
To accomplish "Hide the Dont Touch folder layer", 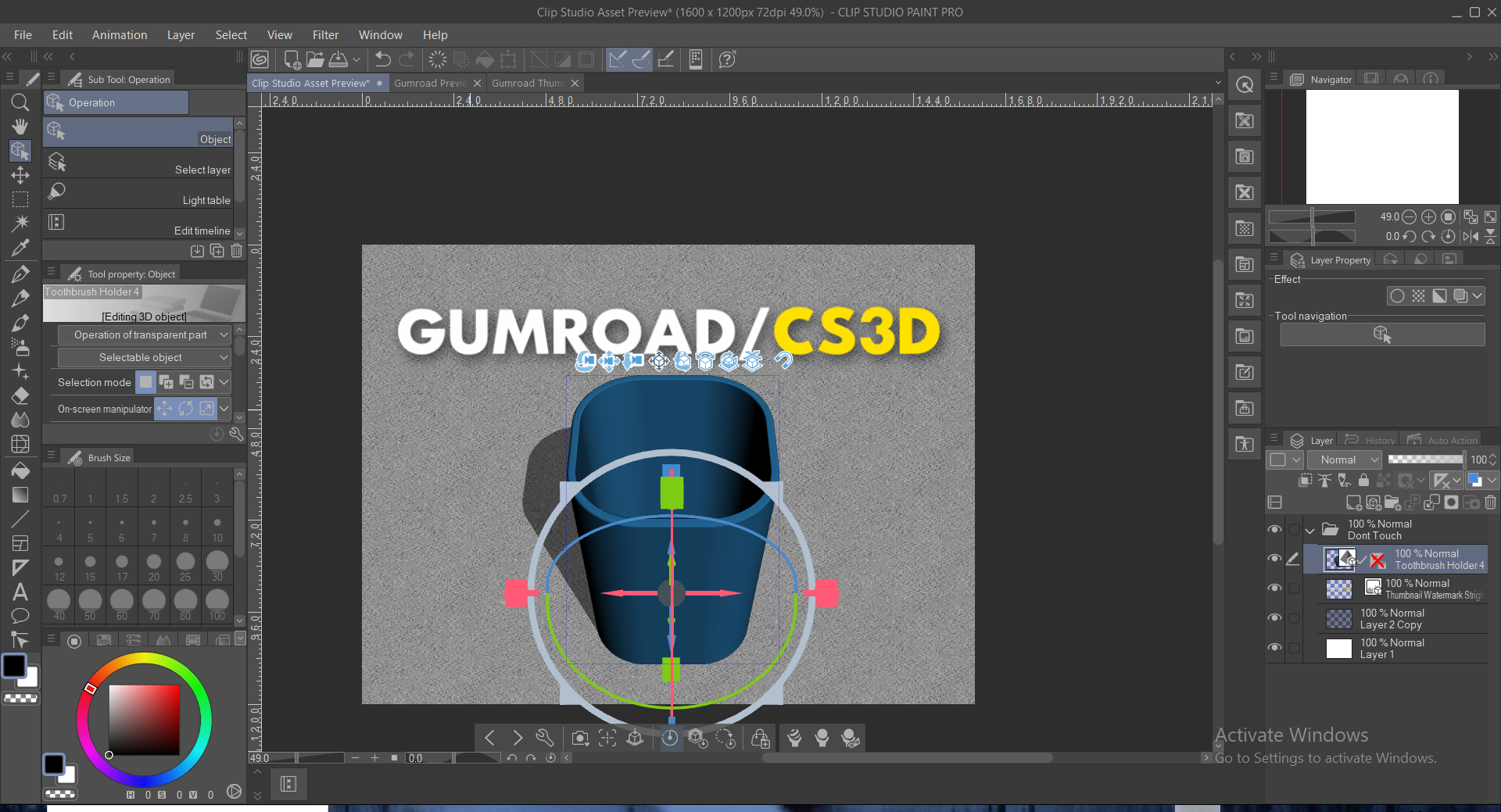I will (x=1274, y=529).
